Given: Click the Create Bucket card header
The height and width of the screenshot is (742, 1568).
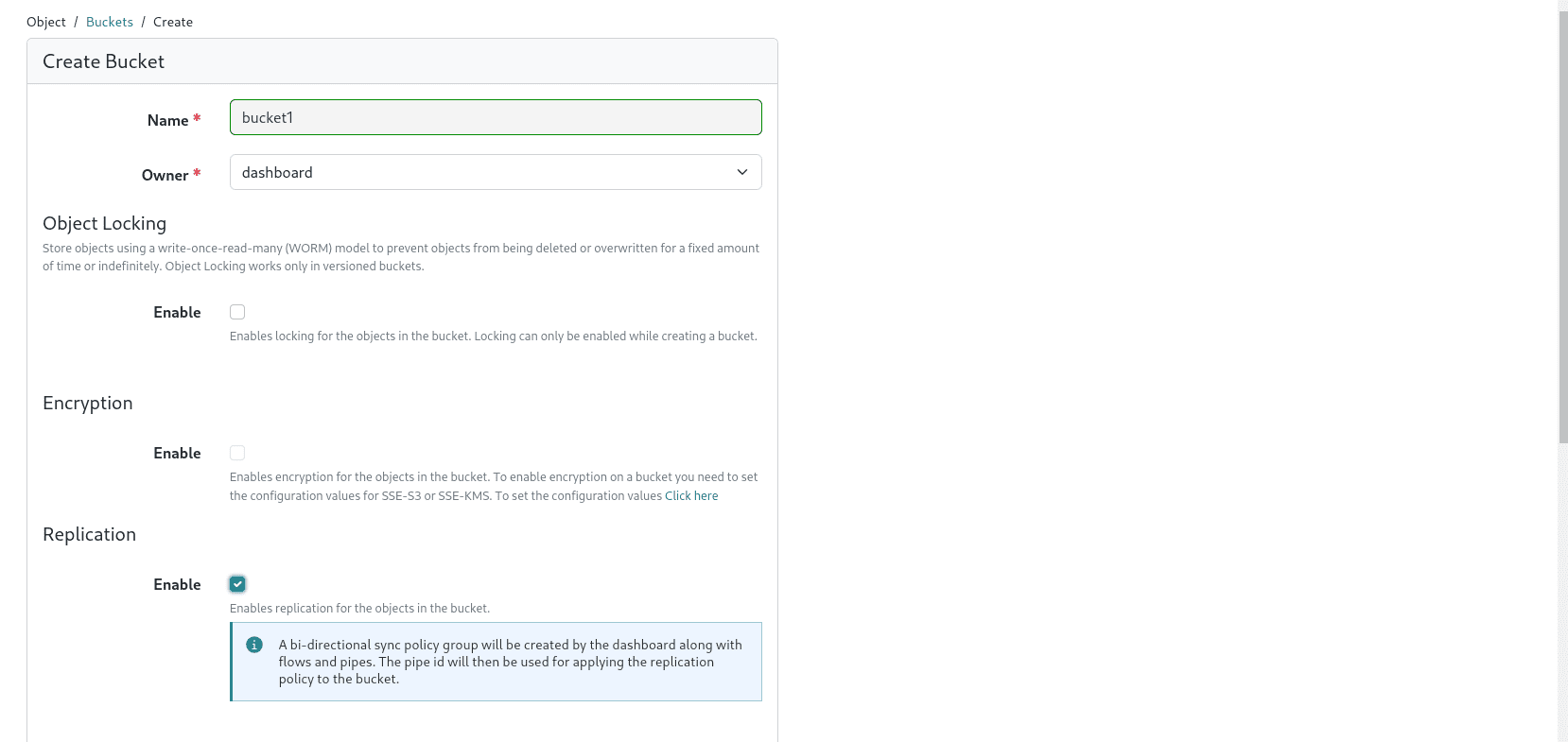Looking at the screenshot, I should pyautogui.click(x=104, y=61).
